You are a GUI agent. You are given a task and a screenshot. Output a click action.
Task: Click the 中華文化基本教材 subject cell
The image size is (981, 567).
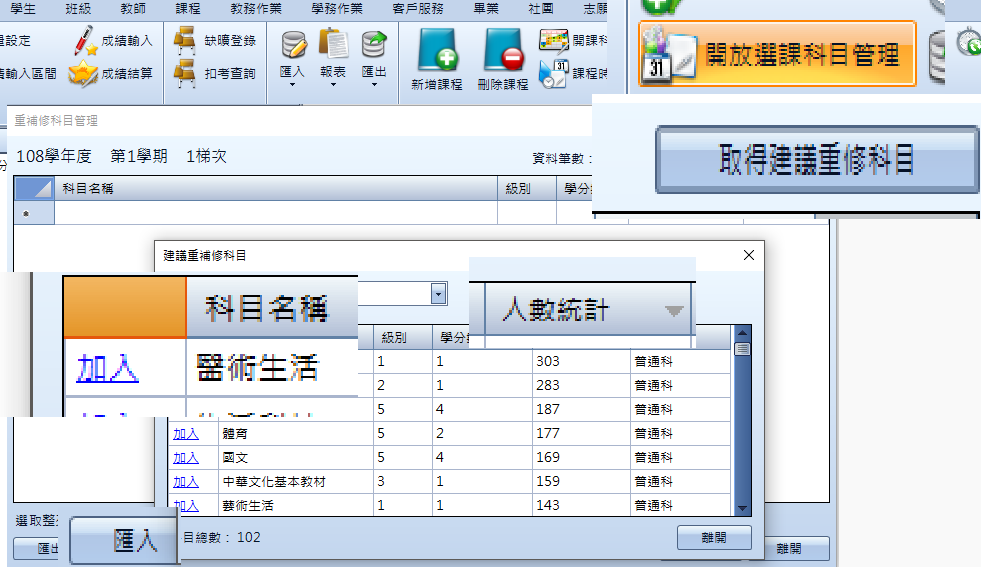pos(296,481)
